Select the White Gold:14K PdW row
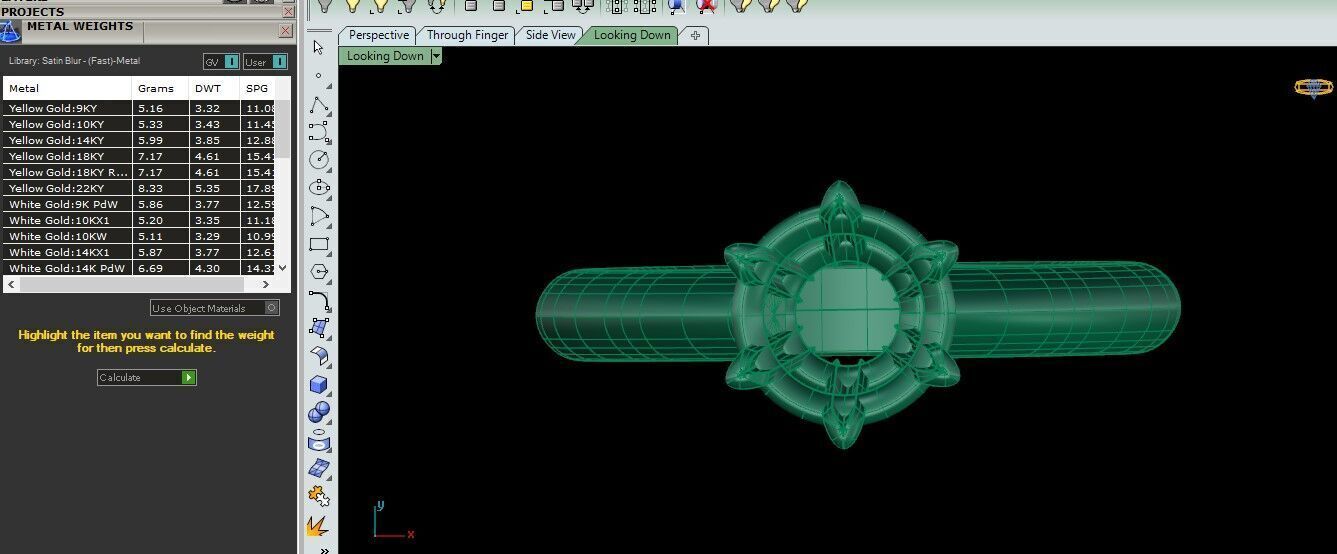The height and width of the screenshot is (554, 1337). coord(139,268)
